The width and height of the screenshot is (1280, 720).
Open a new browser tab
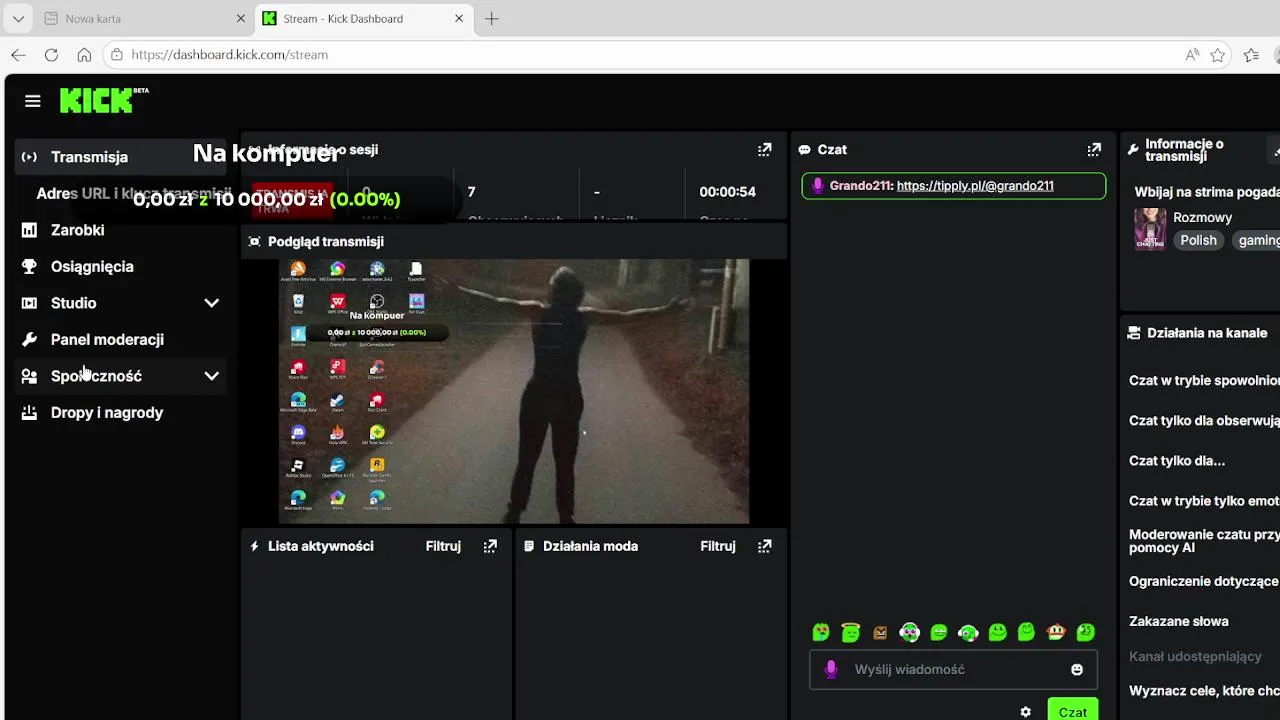492,18
